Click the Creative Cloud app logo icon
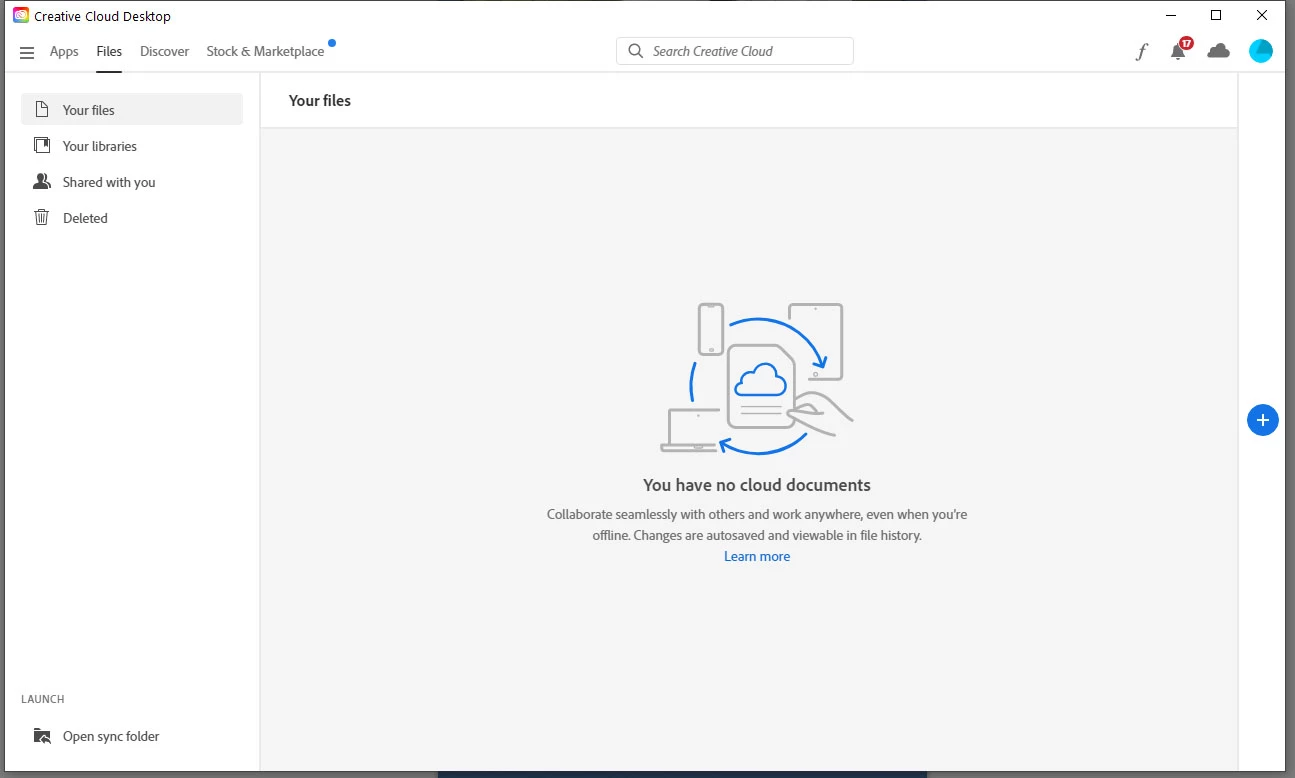Screen dimensions: 1295x778 [21, 15]
